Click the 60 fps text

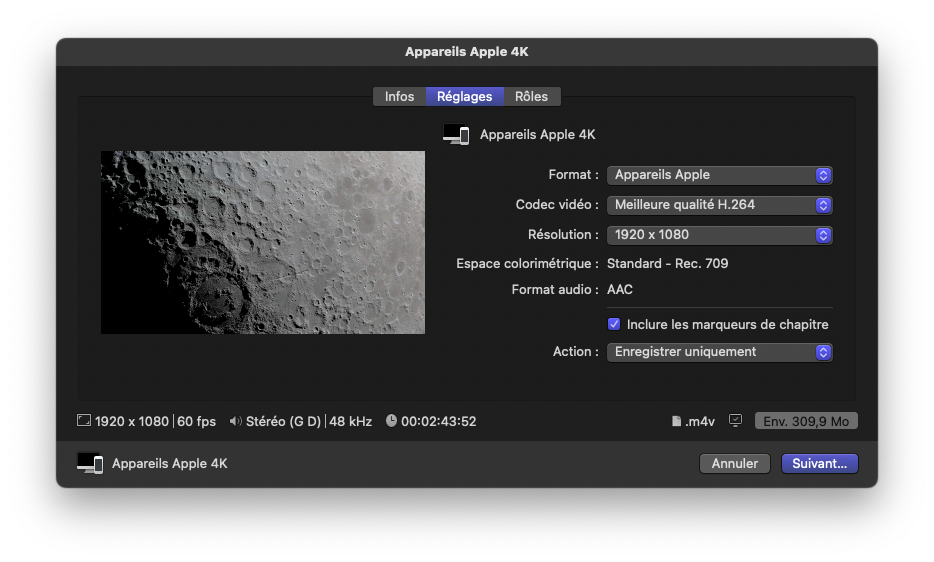[x=197, y=421]
